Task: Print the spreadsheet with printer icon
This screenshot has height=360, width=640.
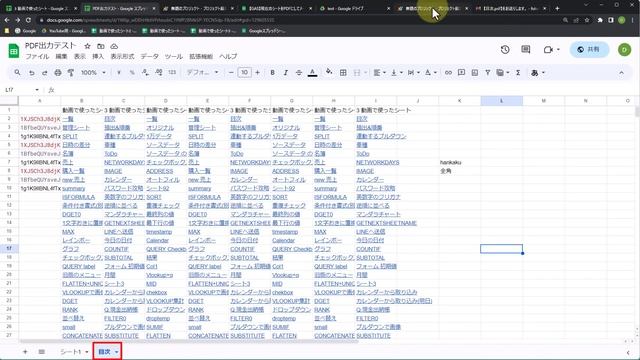Action: (58, 73)
